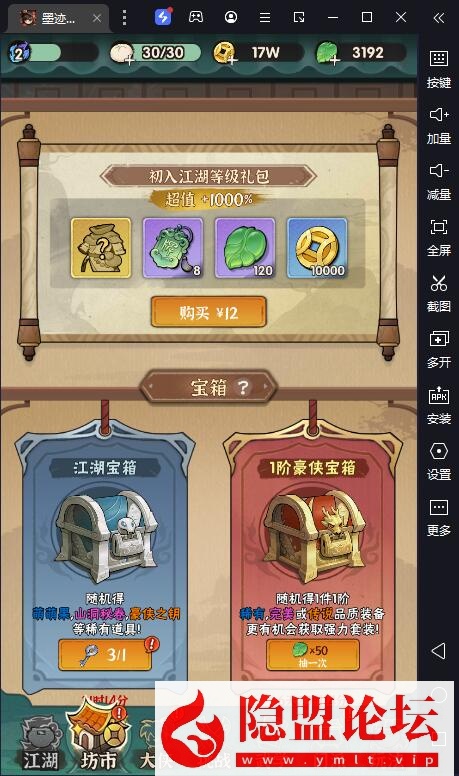The height and width of the screenshot is (776, 459).
Task: Open the 按键 keyboard mapping tool
Action: pos(439,69)
